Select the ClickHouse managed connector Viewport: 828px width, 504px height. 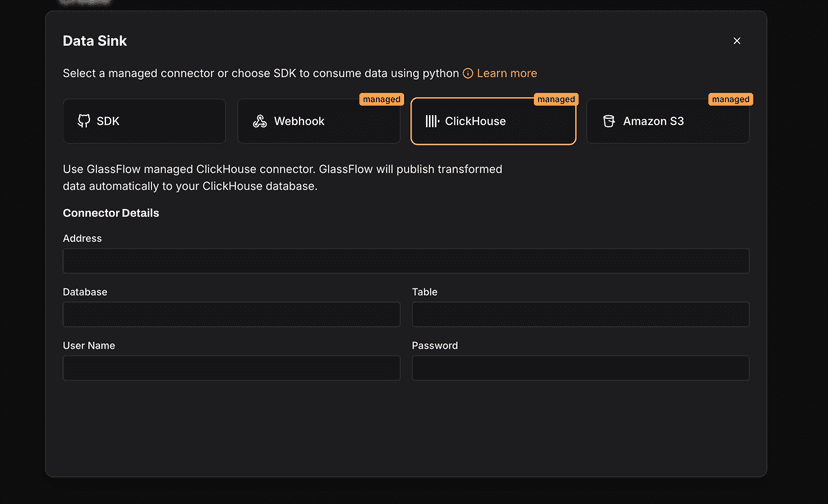[x=493, y=121]
